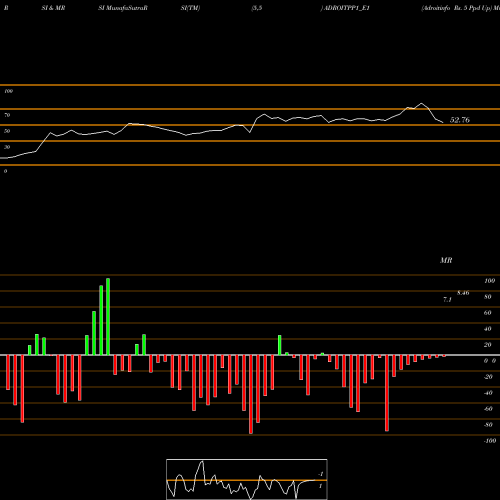The width and height of the screenshot is (500, 500).
Task: Click the '(5,5' parameter text in header
Action: pyautogui.click(x=257, y=8)
